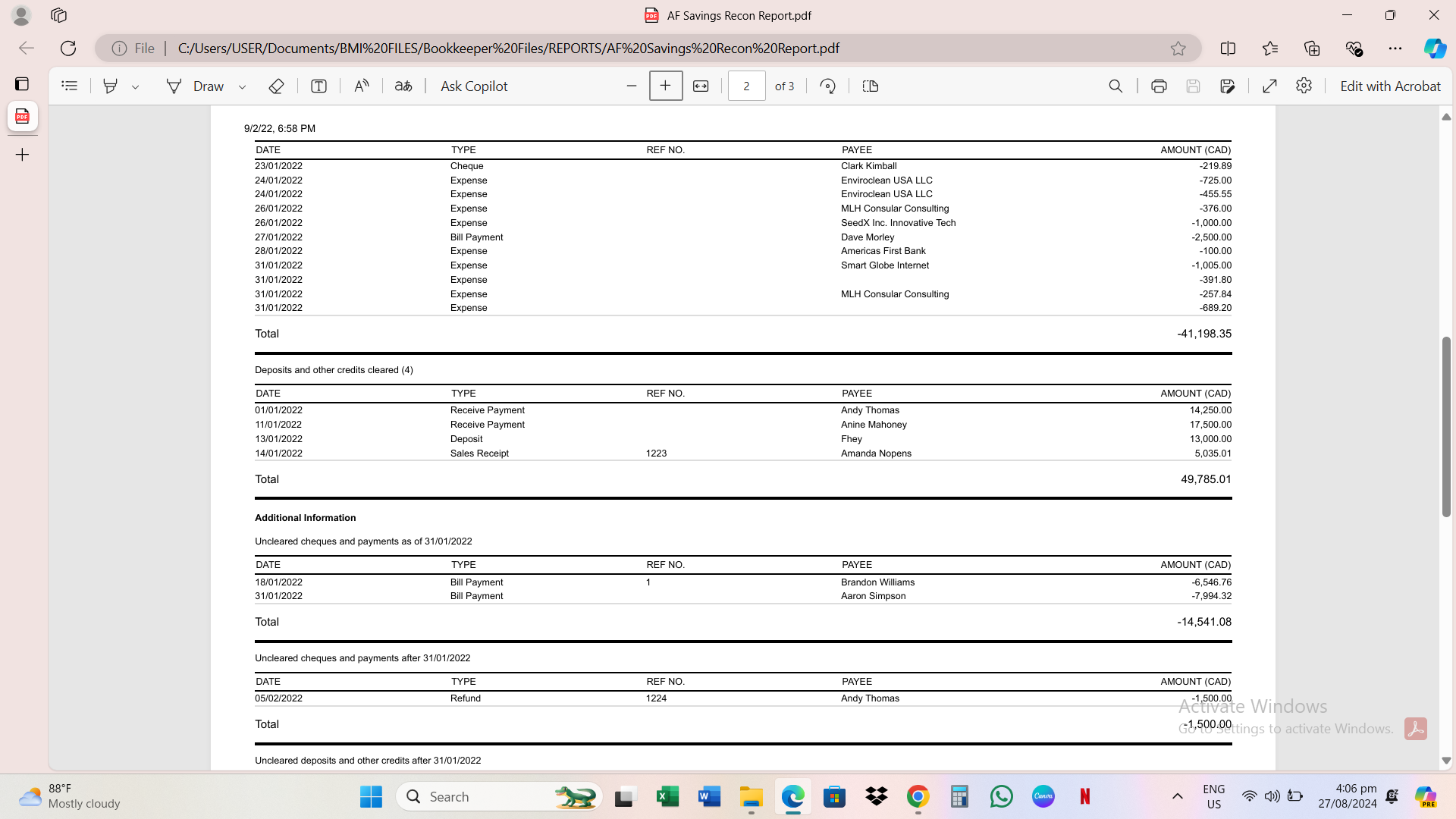
Task: Select the PDF tab in sidebar
Action: click(x=22, y=117)
